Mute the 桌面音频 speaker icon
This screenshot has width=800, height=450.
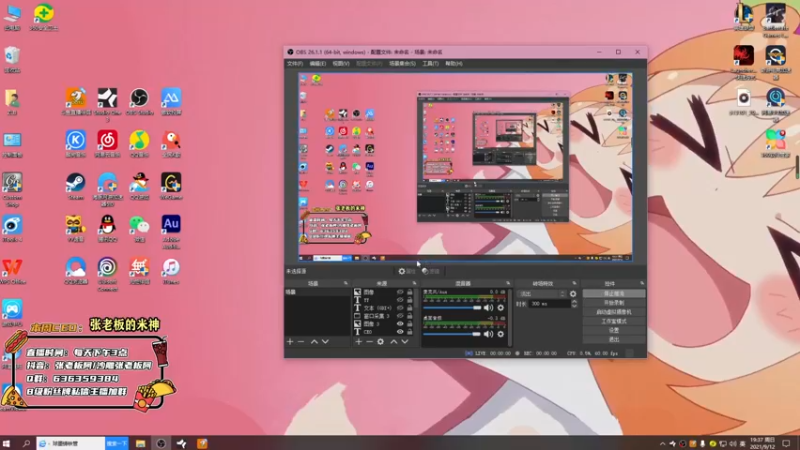point(488,334)
